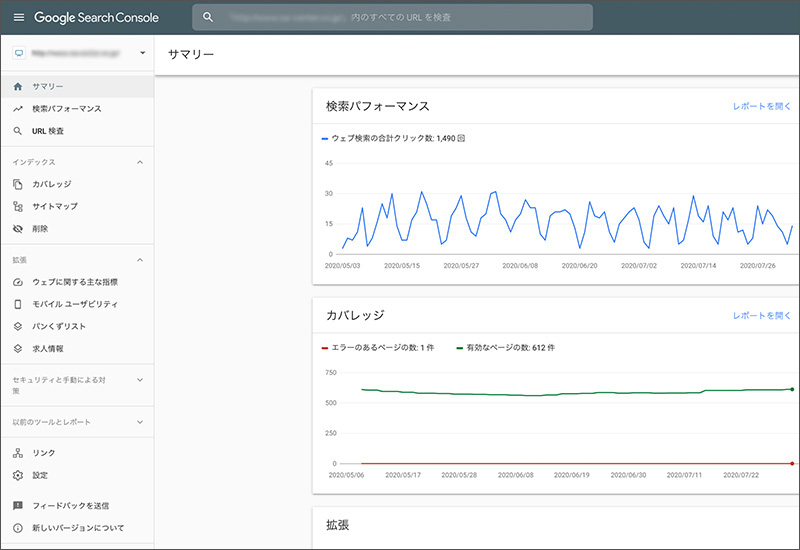Click フィードバックを送信
The image size is (800, 550).
tap(70, 506)
